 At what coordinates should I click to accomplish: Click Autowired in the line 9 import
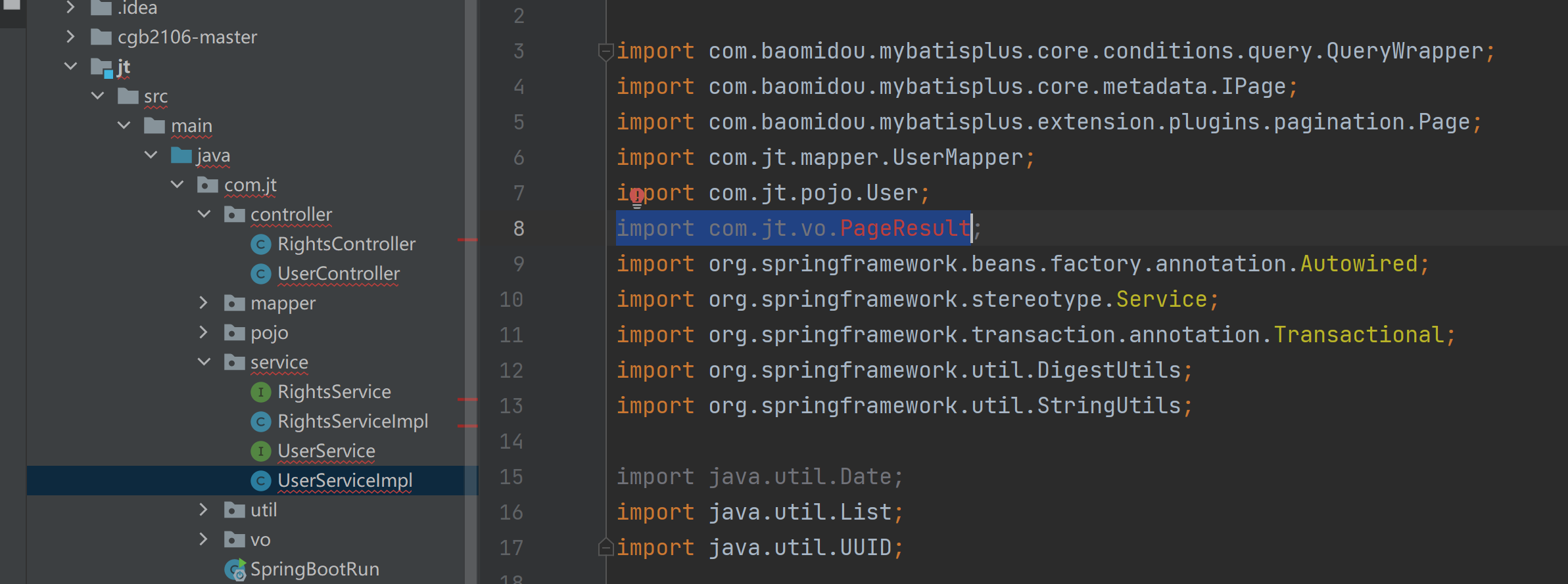[x=1359, y=264]
